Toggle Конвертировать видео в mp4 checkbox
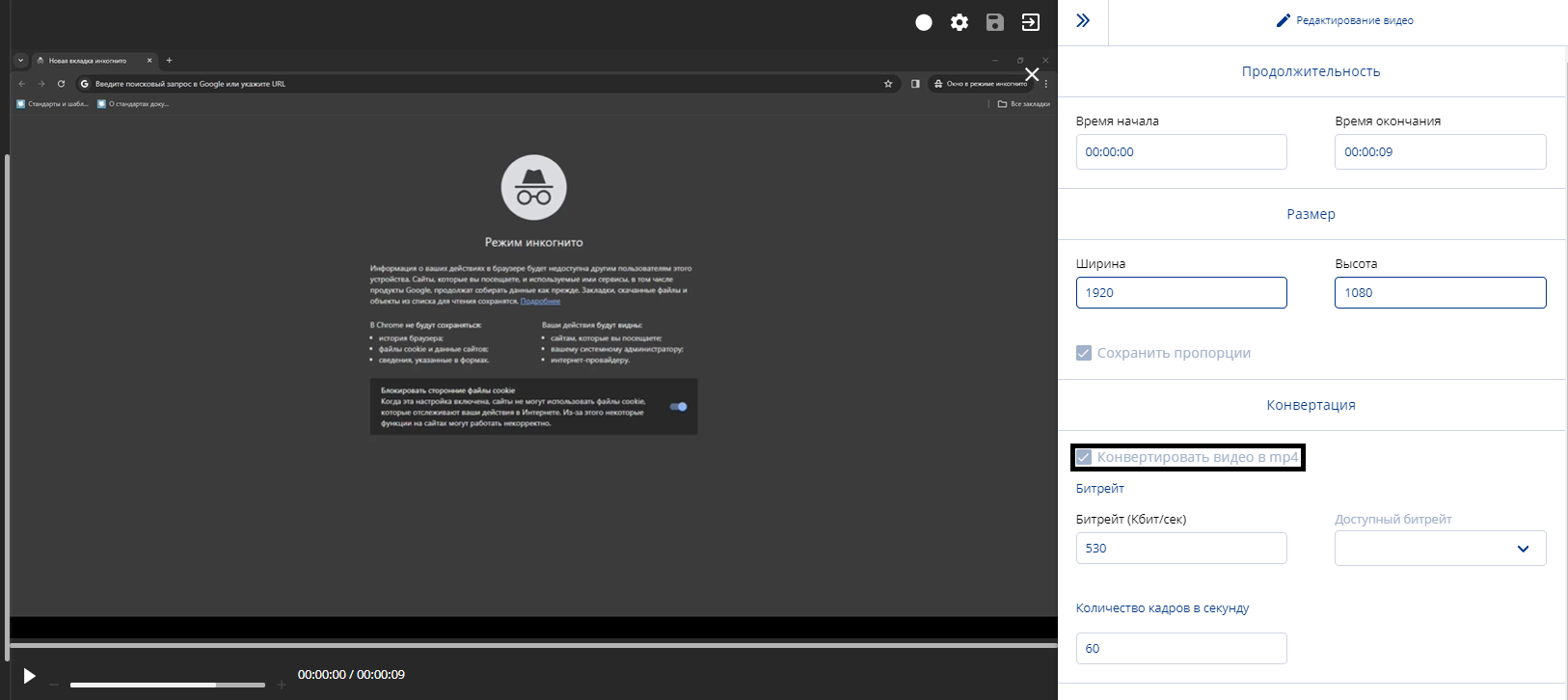Viewport: 1568px width, 700px height. click(x=1084, y=457)
